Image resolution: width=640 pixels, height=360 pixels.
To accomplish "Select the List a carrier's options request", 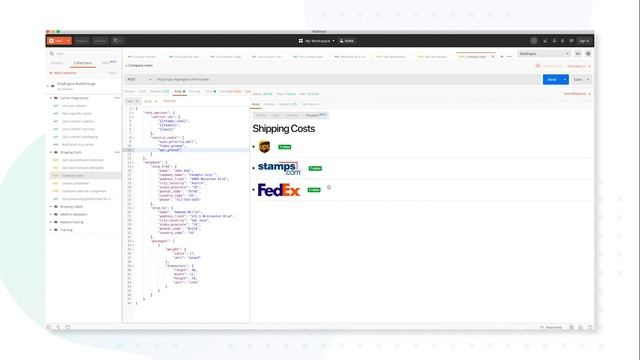I will pyautogui.click(x=78, y=121).
